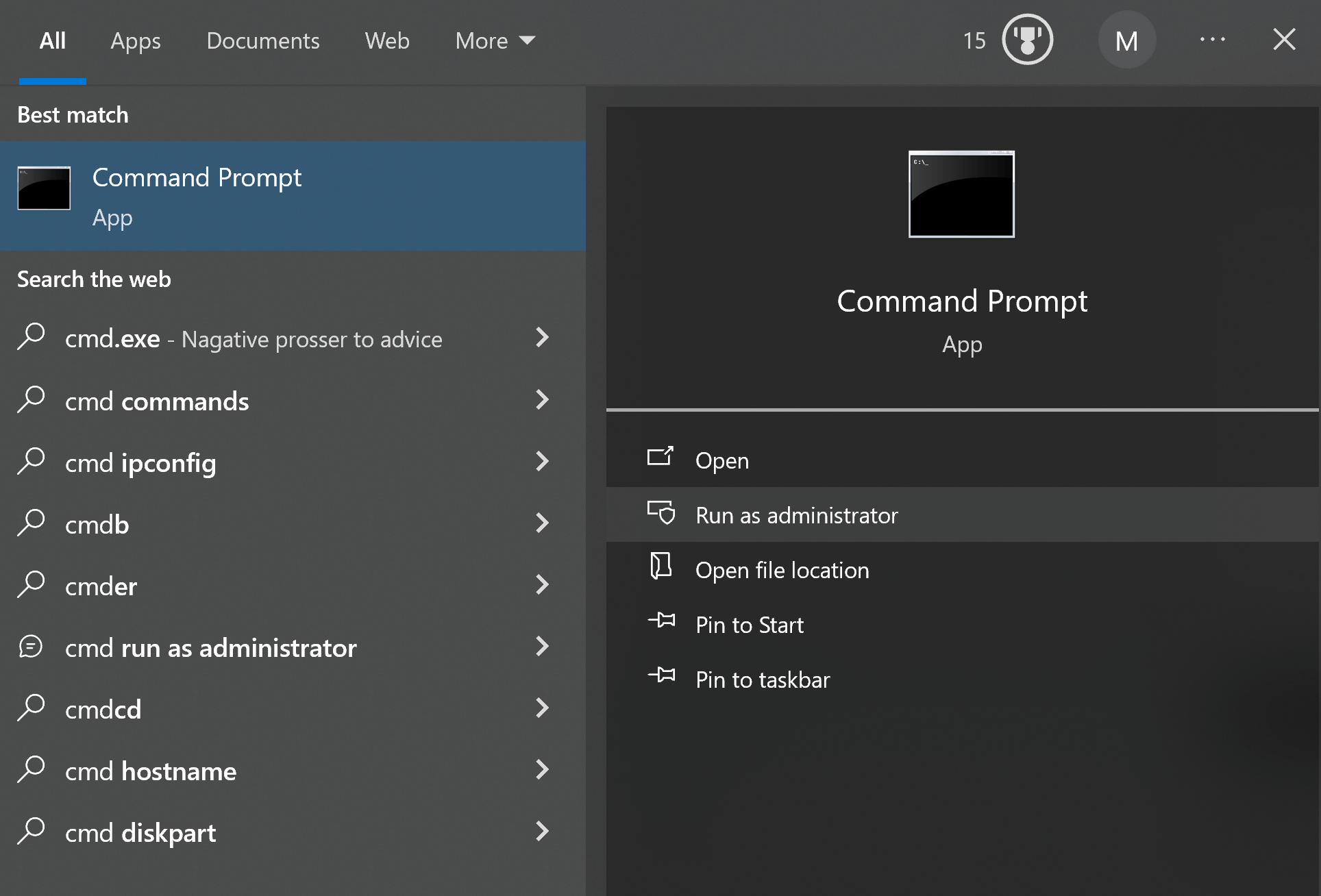Screen dimensions: 1321x896
Task: Click the chat bubble icon beside cmd run as administrator
Action: click(x=31, y=647)
